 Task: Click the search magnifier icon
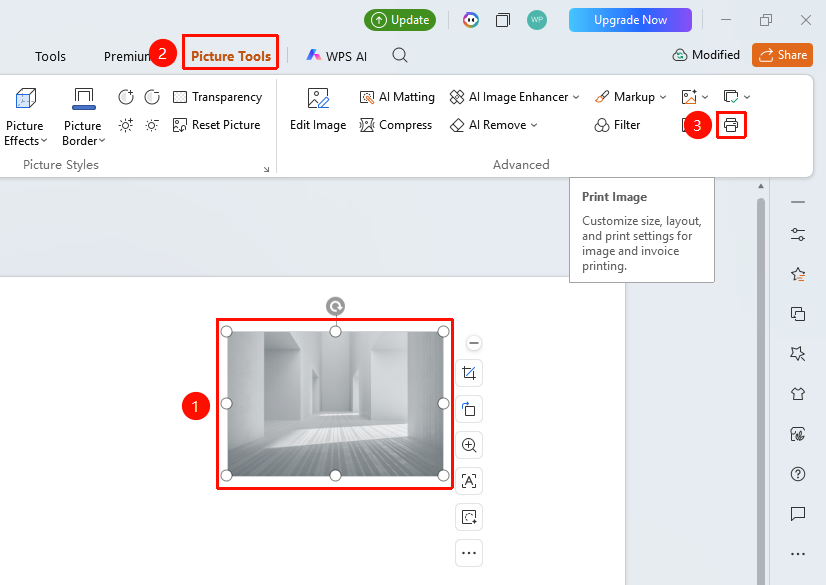400,55
